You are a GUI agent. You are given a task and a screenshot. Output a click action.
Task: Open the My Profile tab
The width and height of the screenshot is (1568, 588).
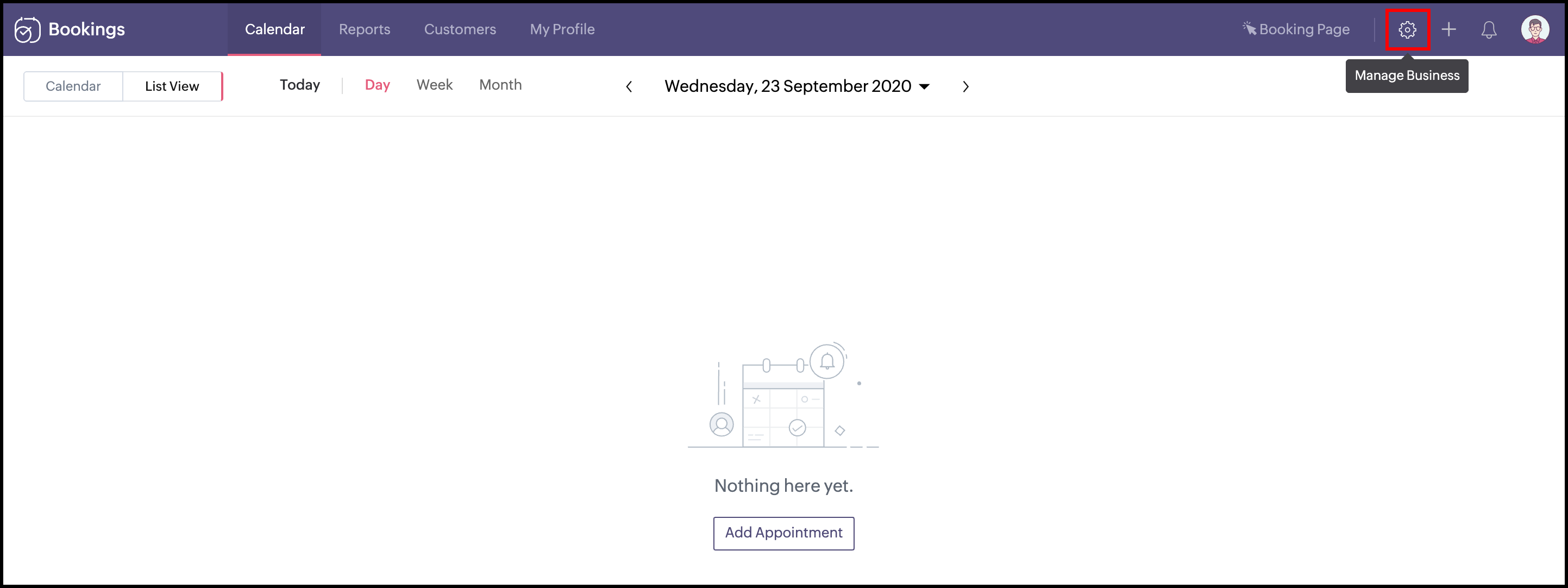pos(562,29)
